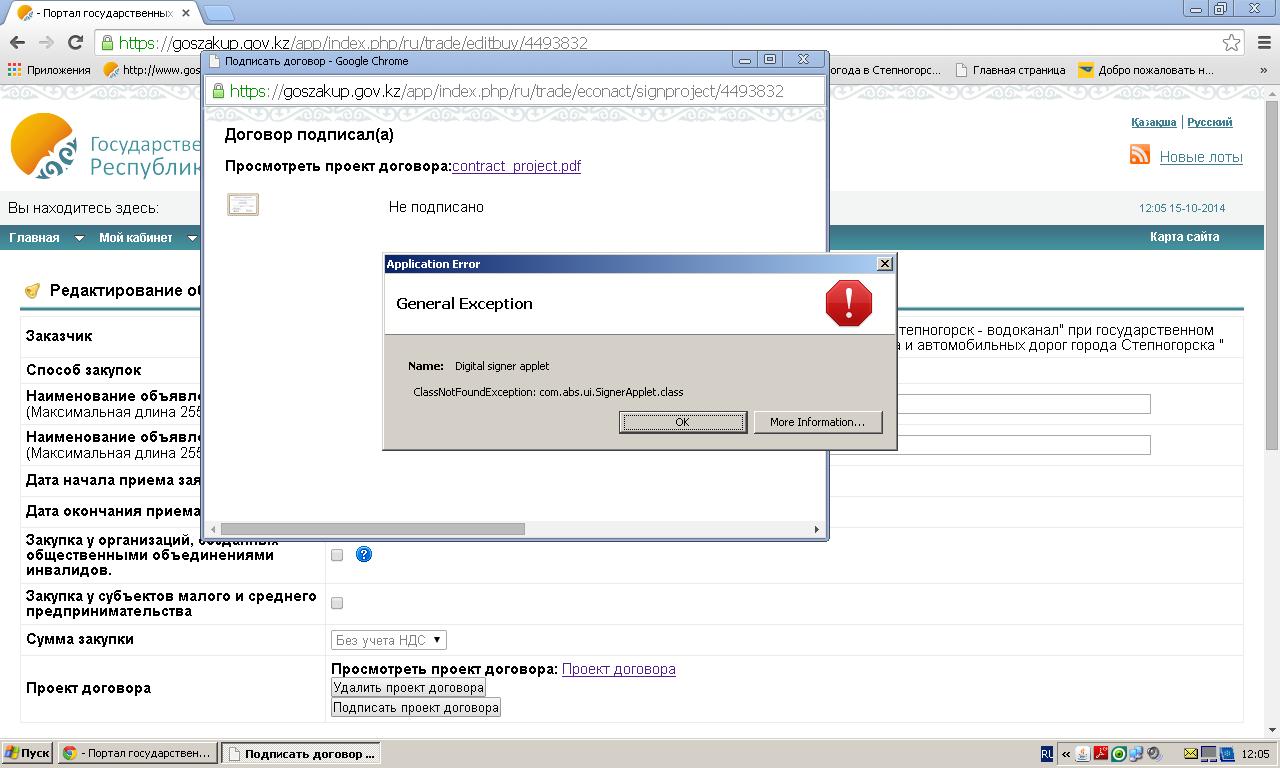Click the monitor display tray icon
The width and height of the screenshot is (1280, 768).
click(x=1209, y=754)
